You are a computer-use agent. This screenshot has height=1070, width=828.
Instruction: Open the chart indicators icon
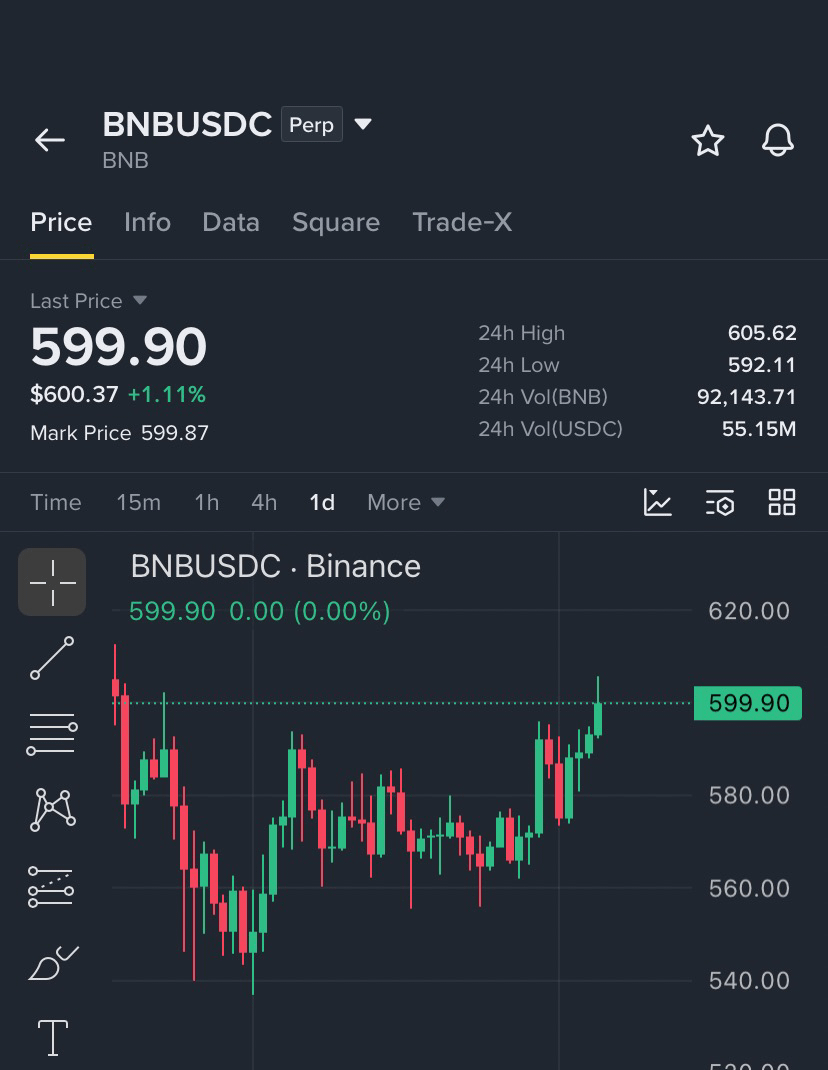(x=657, y=502)
